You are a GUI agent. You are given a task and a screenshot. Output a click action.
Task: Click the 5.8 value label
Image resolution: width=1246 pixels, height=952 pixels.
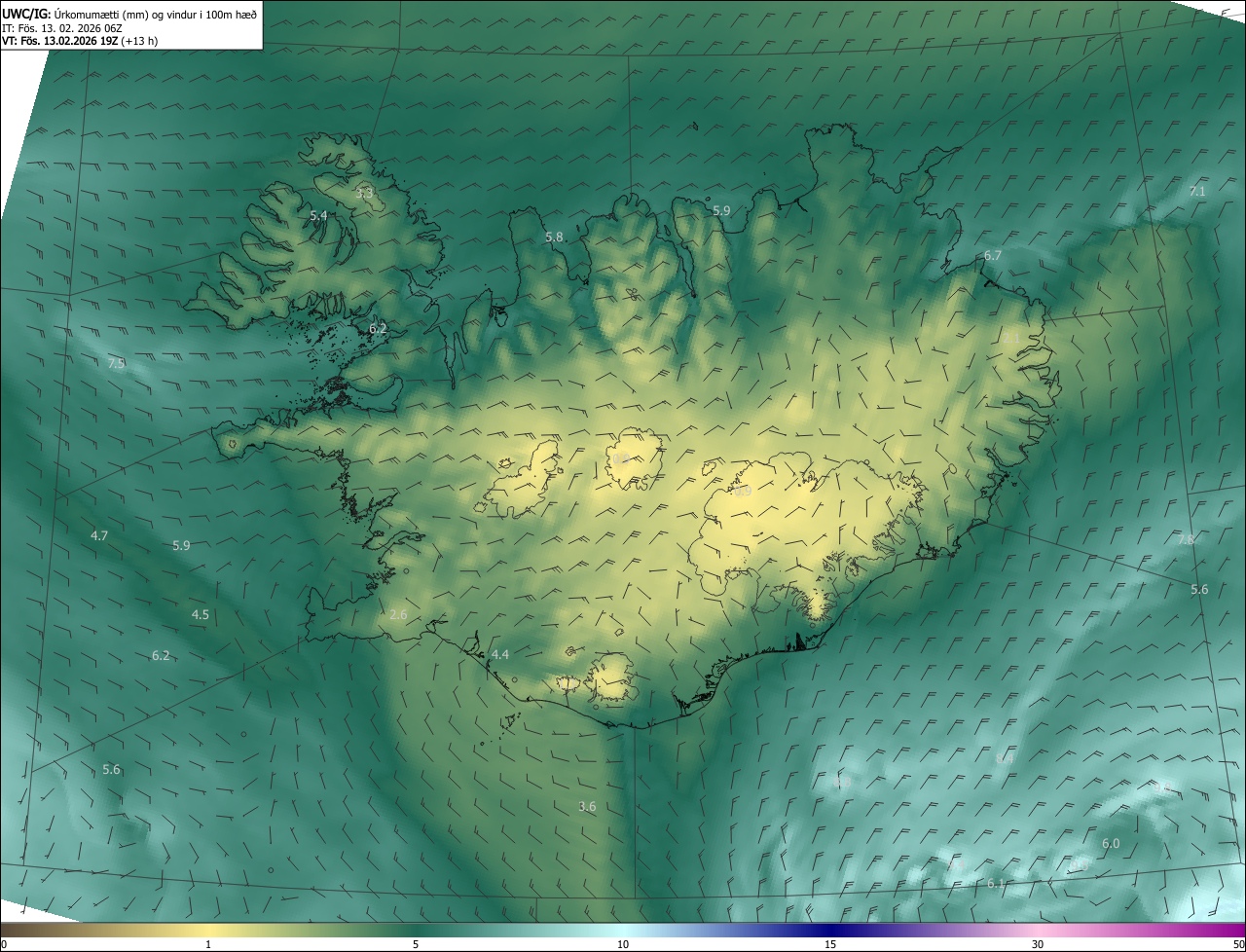[554, 237]
